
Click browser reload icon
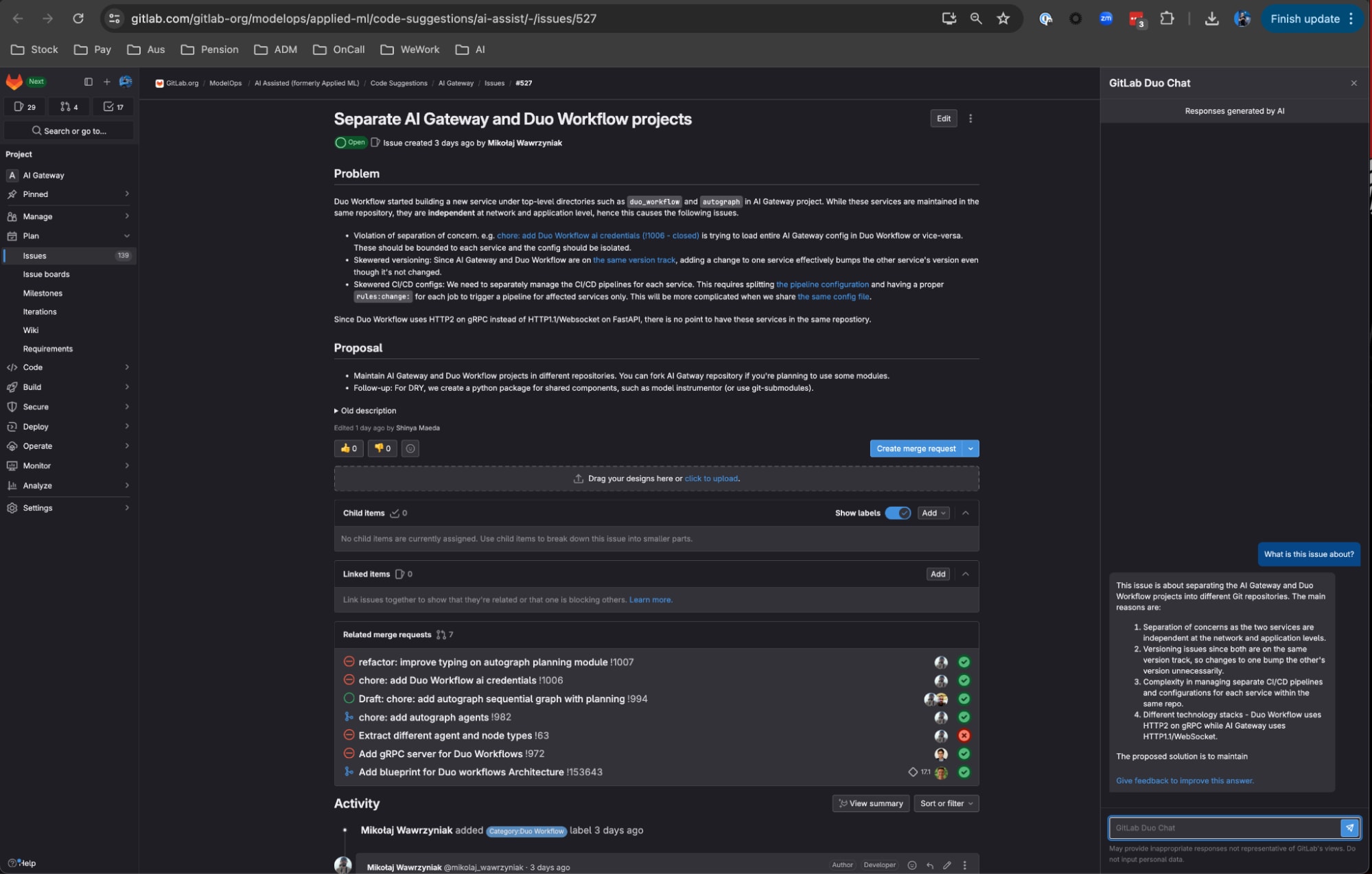coord(78,19)
